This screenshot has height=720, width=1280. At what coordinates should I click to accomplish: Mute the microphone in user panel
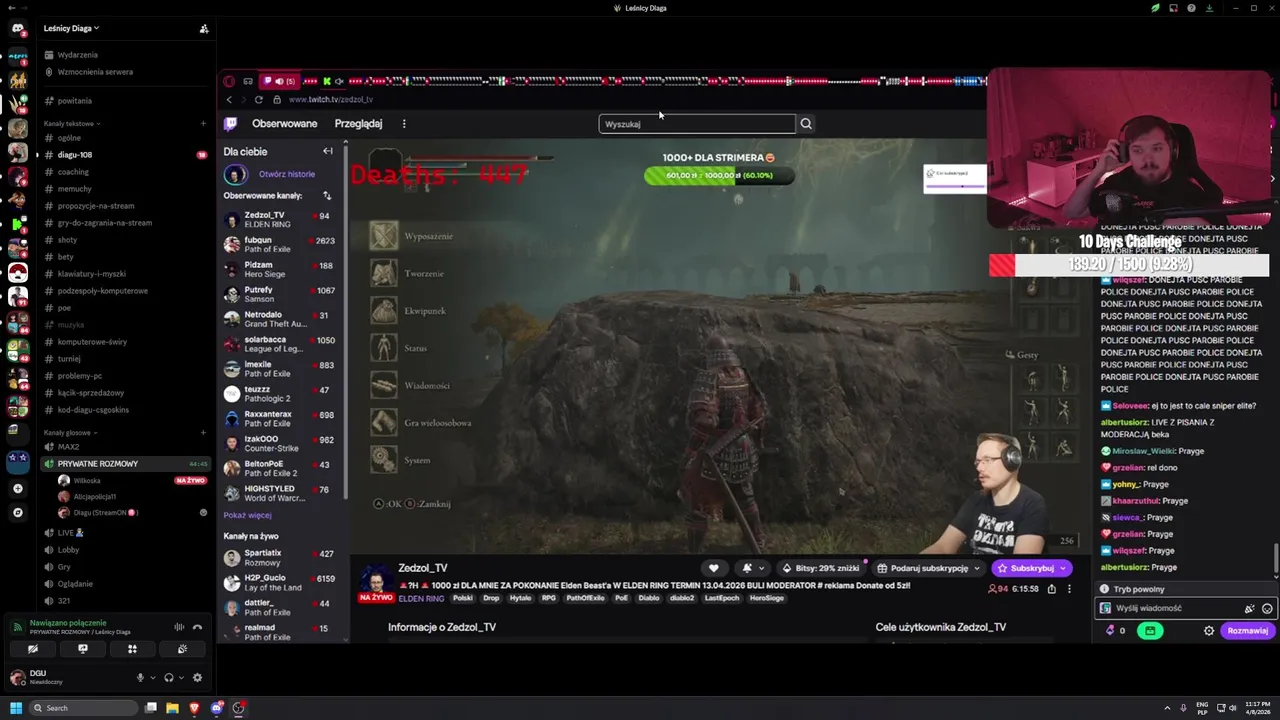[x=140, y=678]
